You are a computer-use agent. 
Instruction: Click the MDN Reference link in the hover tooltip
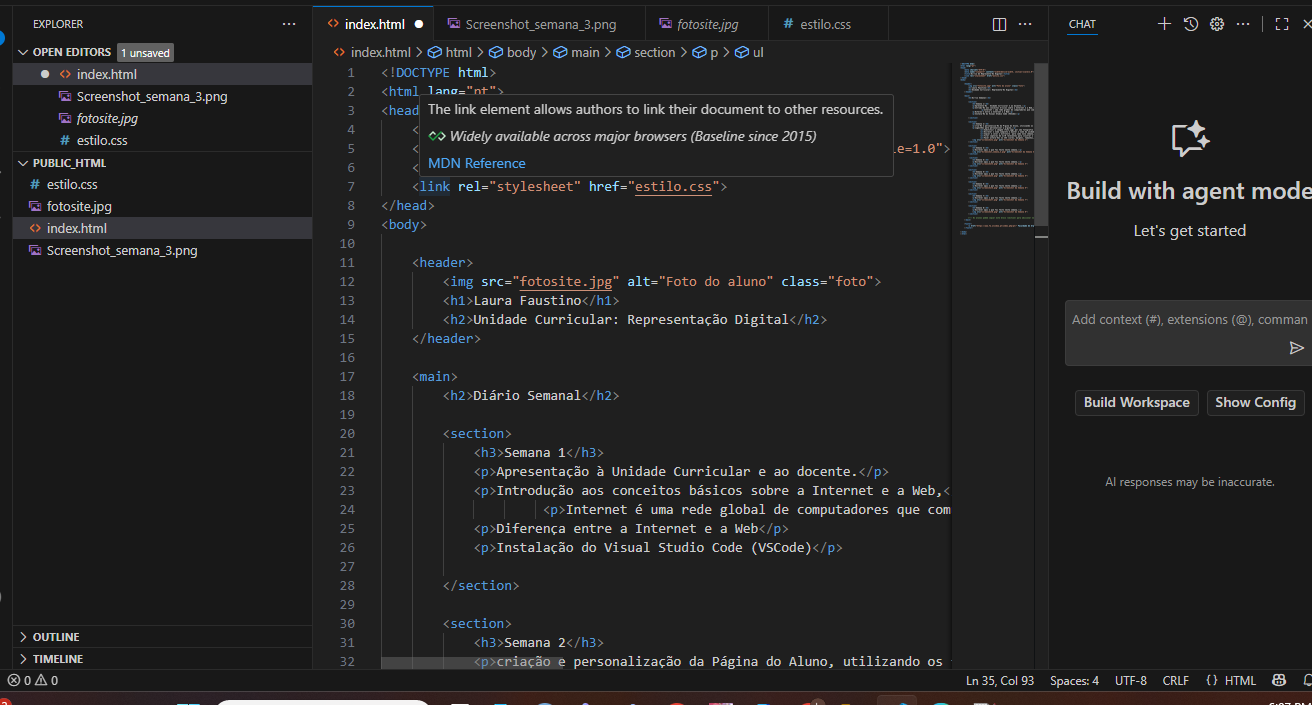coord(476,163)
